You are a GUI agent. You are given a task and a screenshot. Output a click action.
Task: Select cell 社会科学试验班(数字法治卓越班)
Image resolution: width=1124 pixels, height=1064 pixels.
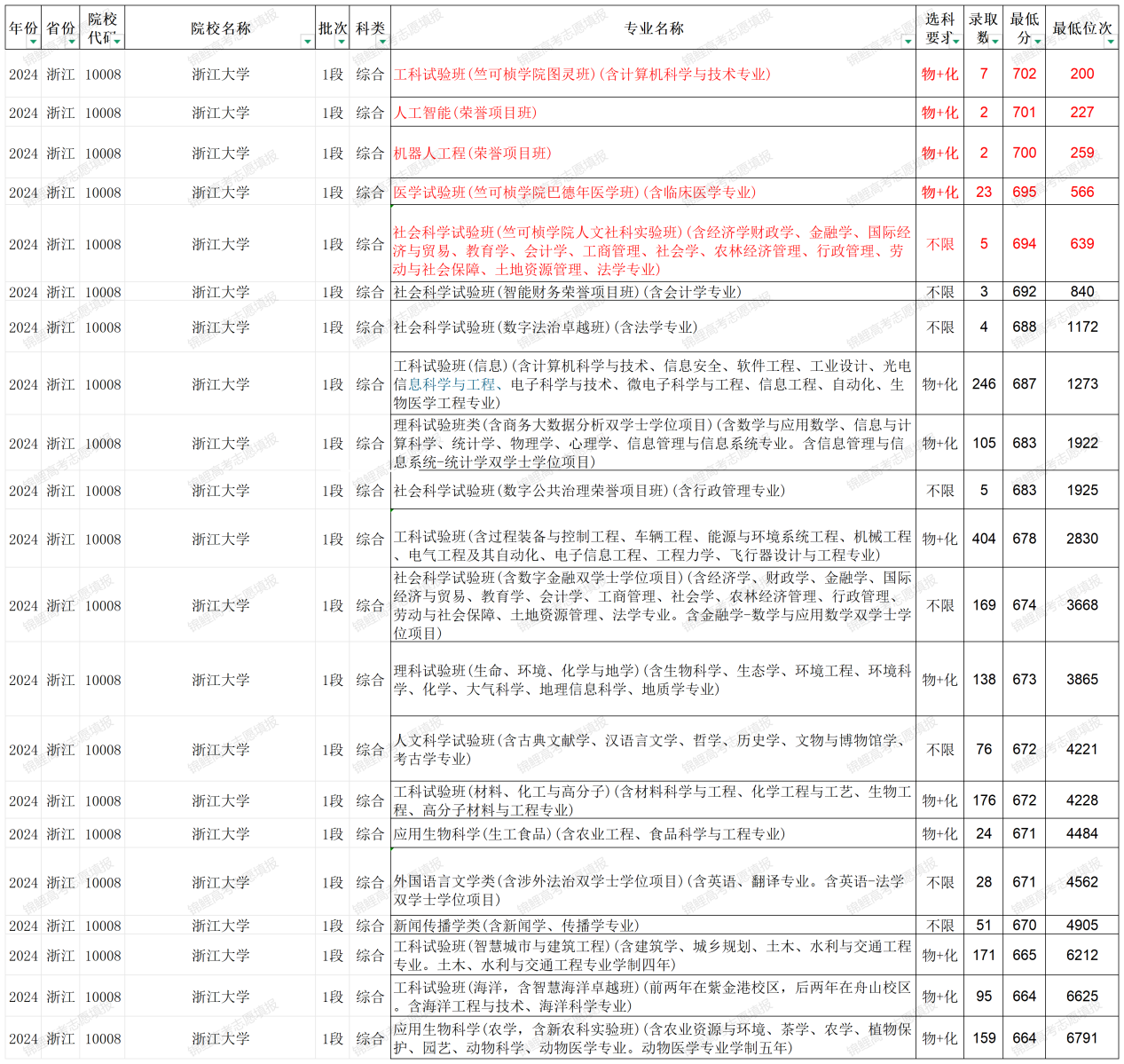tap(653, 327)
